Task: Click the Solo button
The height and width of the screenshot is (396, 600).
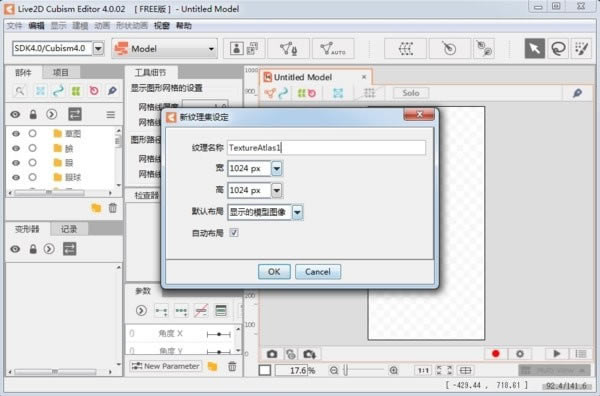Action: coord(411,93)
